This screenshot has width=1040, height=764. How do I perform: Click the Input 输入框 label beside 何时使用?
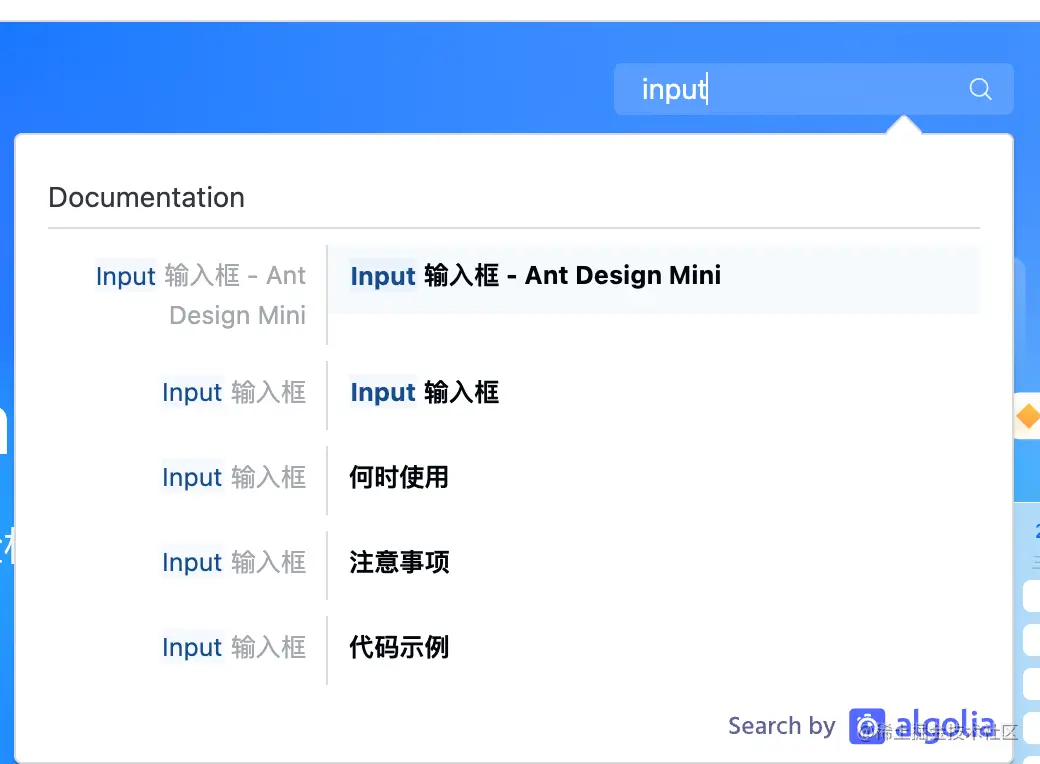(x=234, y=477)
